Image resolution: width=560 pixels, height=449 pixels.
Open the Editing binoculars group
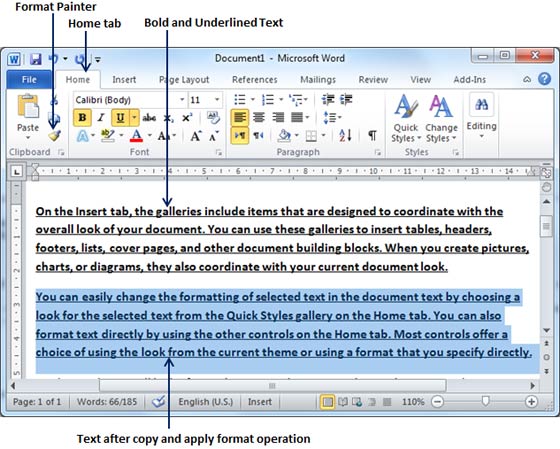click(x=481, y=116)
